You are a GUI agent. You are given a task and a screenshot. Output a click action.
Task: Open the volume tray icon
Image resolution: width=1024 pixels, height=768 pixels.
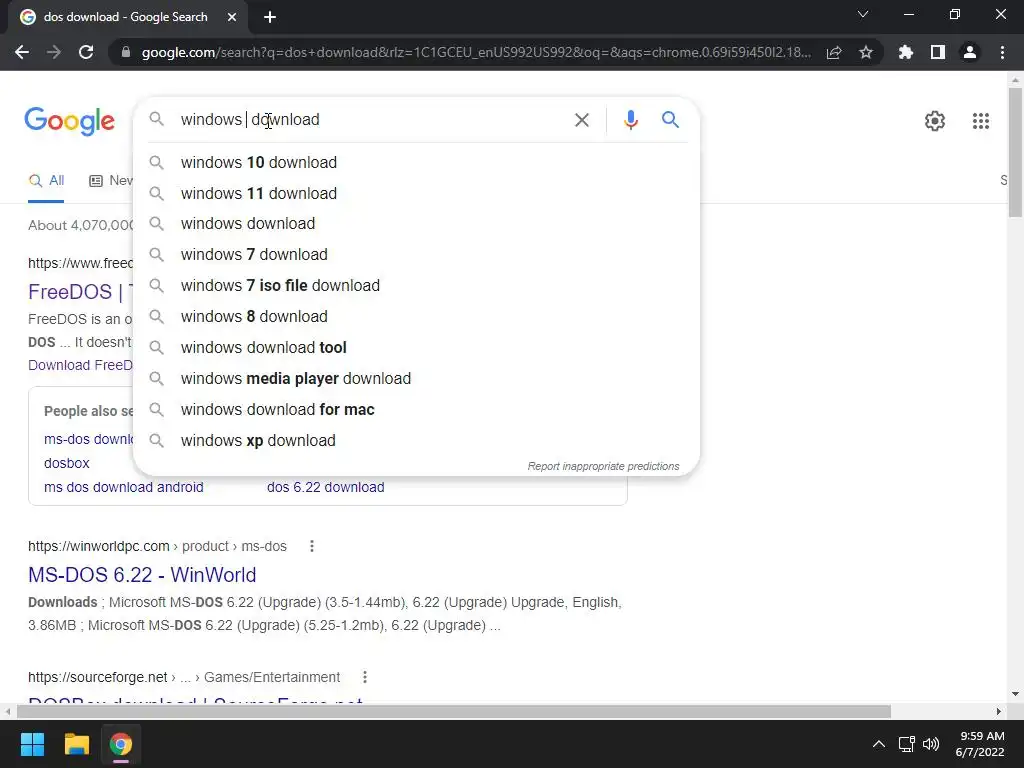[x=931, y=744]
